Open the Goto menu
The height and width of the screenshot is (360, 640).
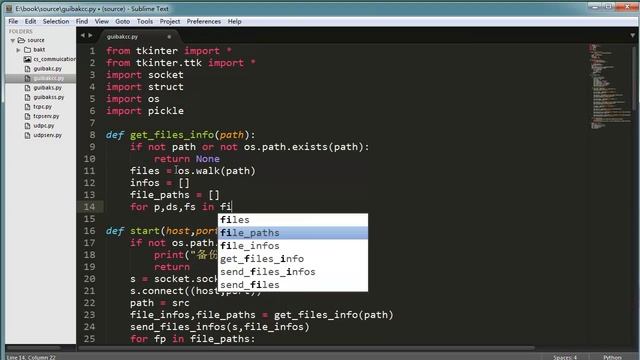tap(122, 21)
